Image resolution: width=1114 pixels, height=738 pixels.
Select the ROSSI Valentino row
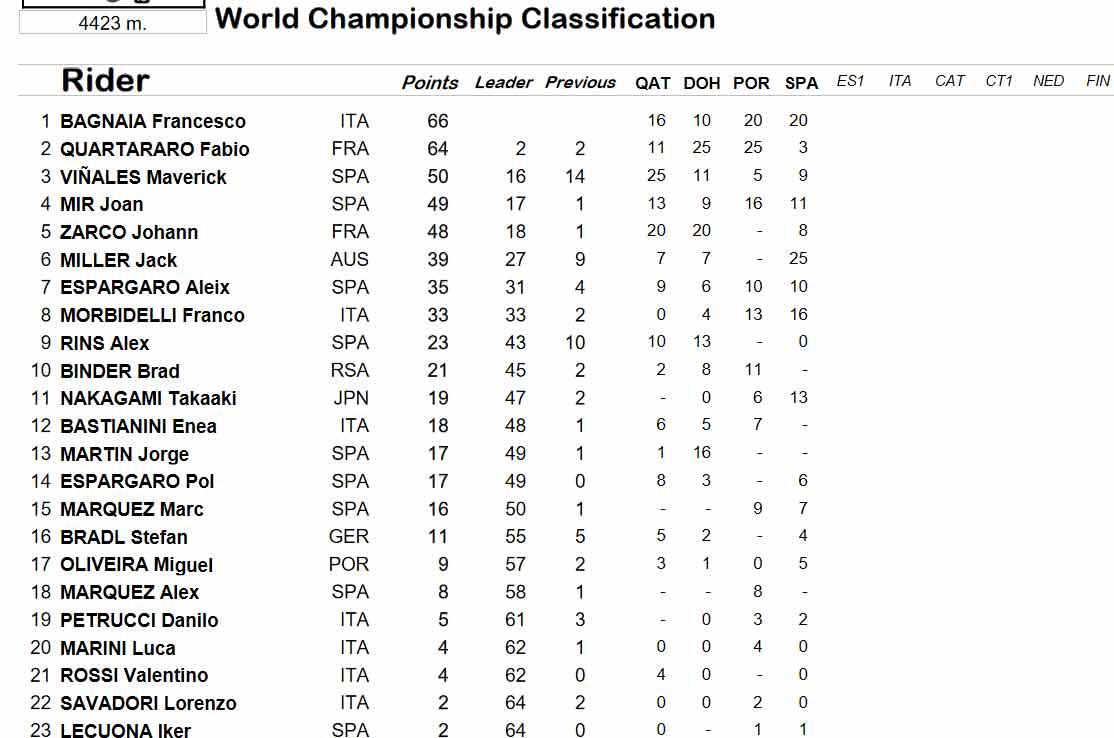click(419, 675)
